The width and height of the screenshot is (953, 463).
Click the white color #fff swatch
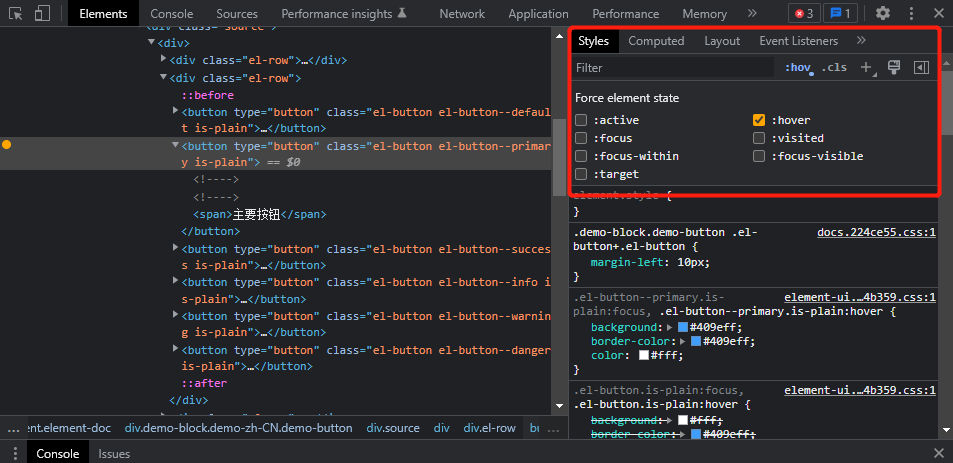click(644, 355)
